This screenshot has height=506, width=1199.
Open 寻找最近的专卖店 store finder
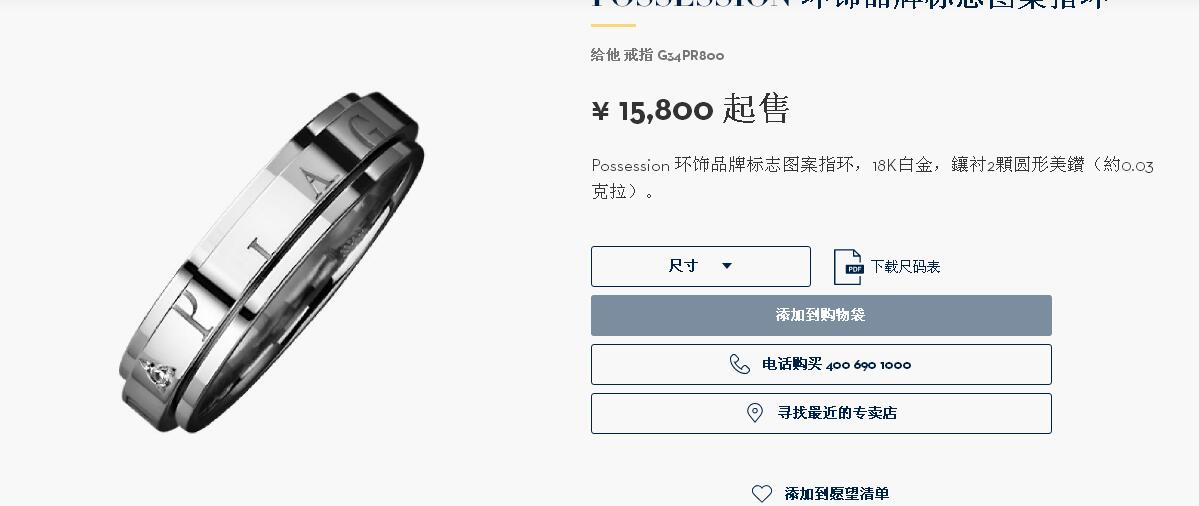[821, 414]
